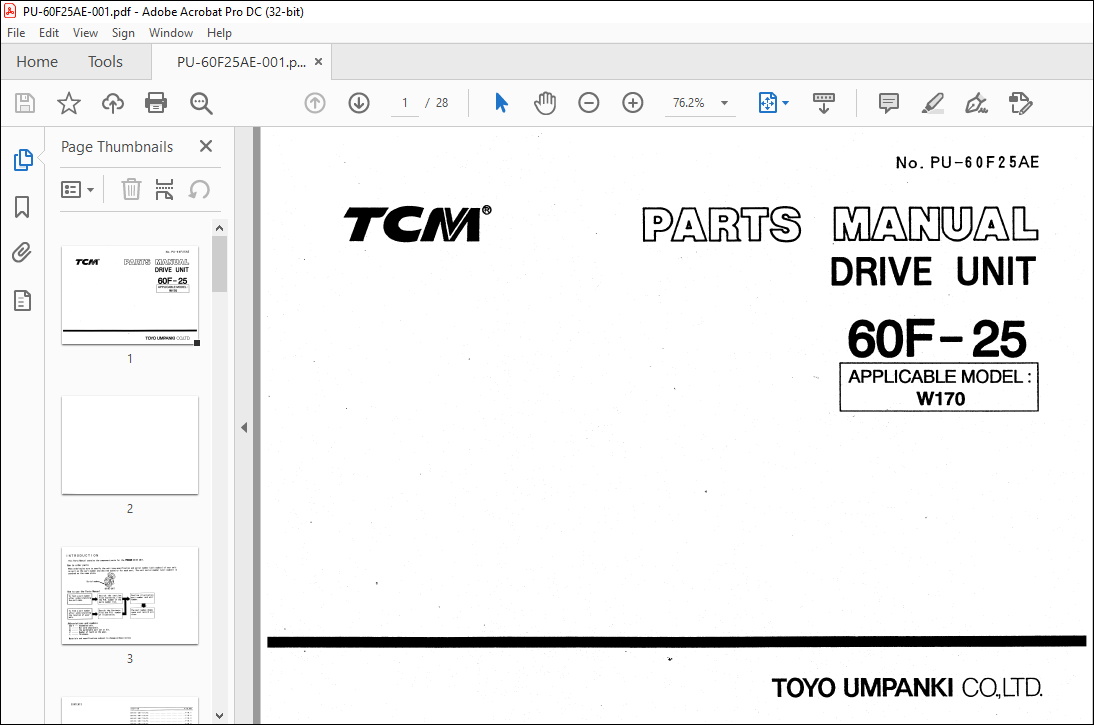
Task: Rotate page thumbnail icon
Action: pos(199,189)
